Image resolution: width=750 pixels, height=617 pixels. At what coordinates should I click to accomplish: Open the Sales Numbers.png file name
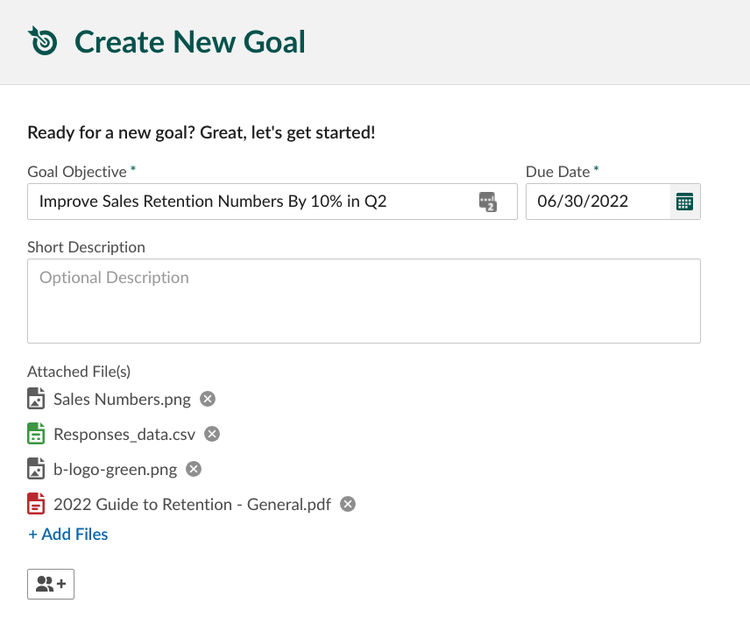pos(122,399)
